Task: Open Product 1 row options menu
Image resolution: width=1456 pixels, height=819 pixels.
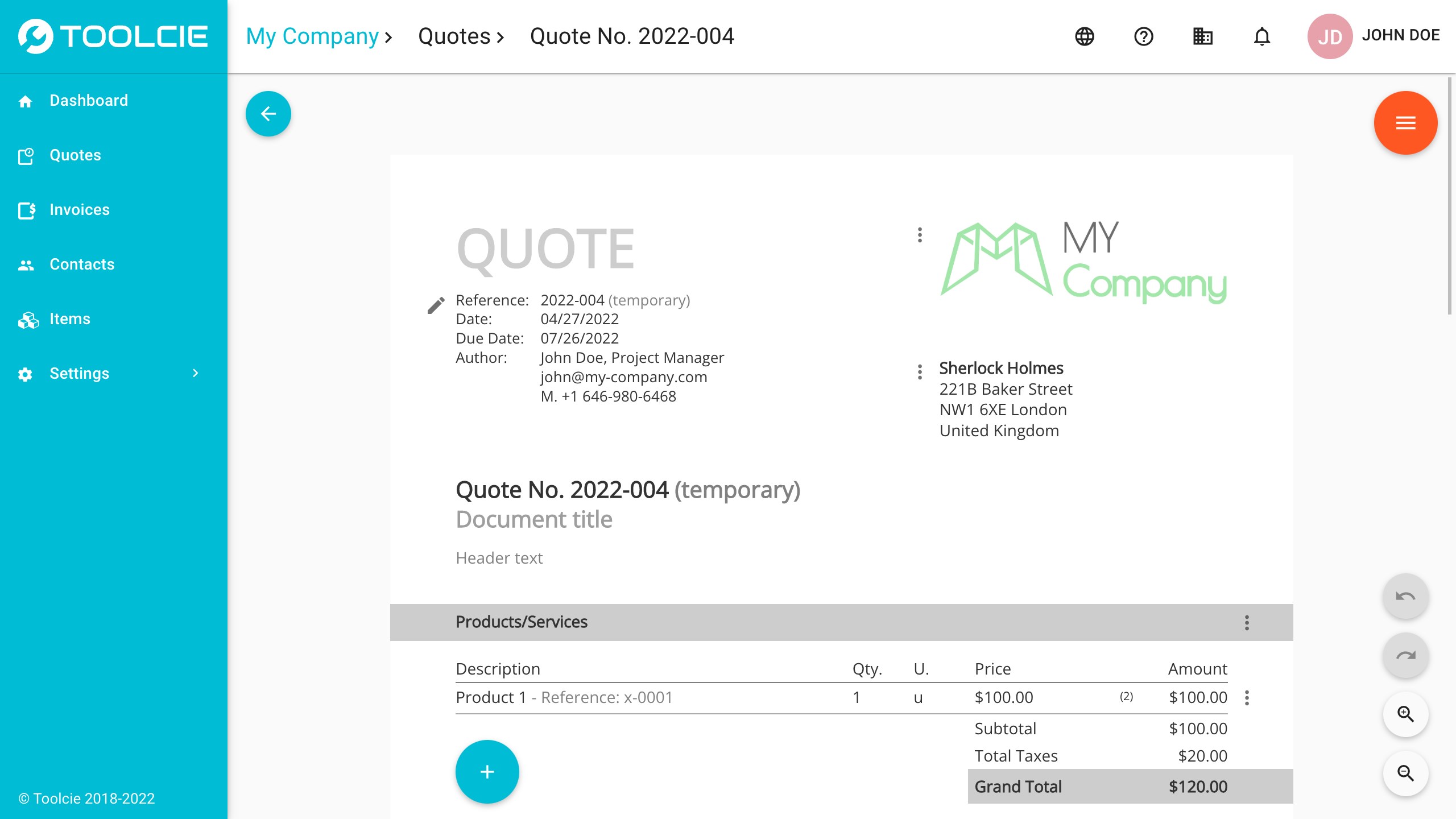Action: [x=1247, y=698]
